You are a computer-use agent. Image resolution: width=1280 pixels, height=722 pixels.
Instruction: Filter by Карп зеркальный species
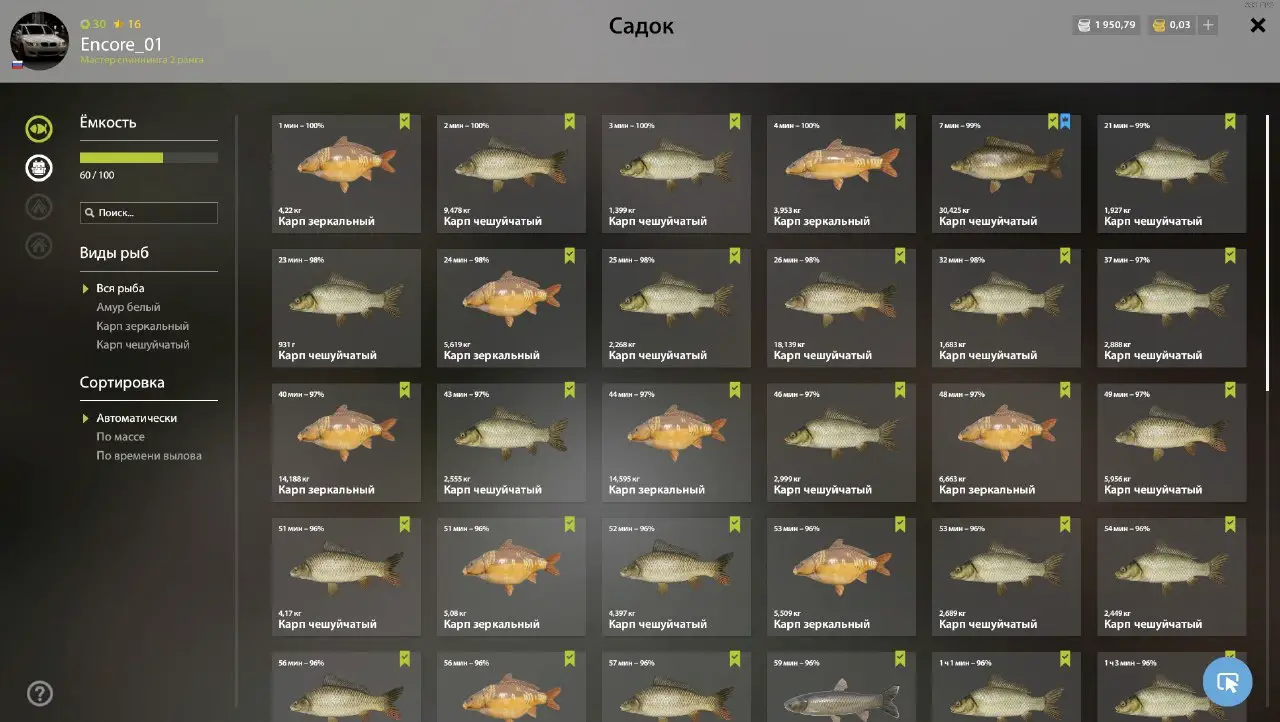pos(142,326)
